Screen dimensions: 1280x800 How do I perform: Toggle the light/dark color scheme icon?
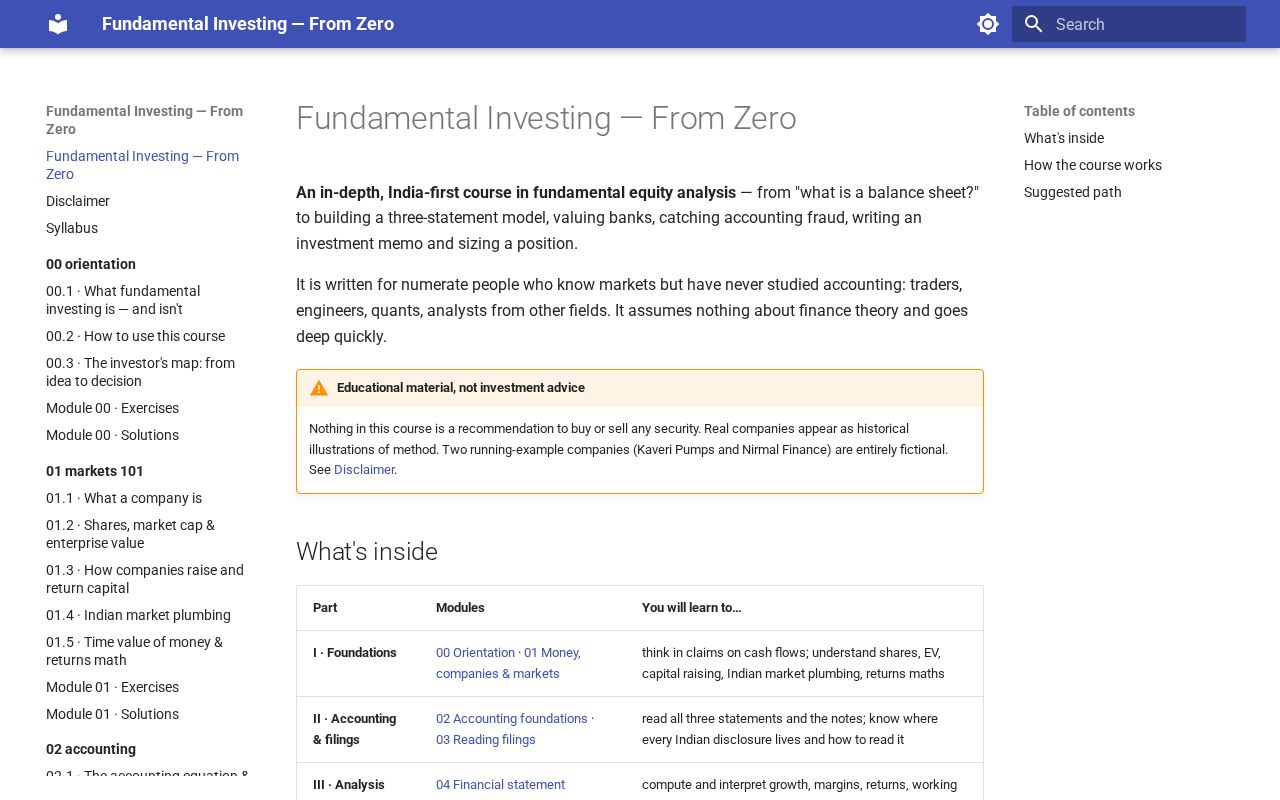pyautogui.click(x=988, y=24)
